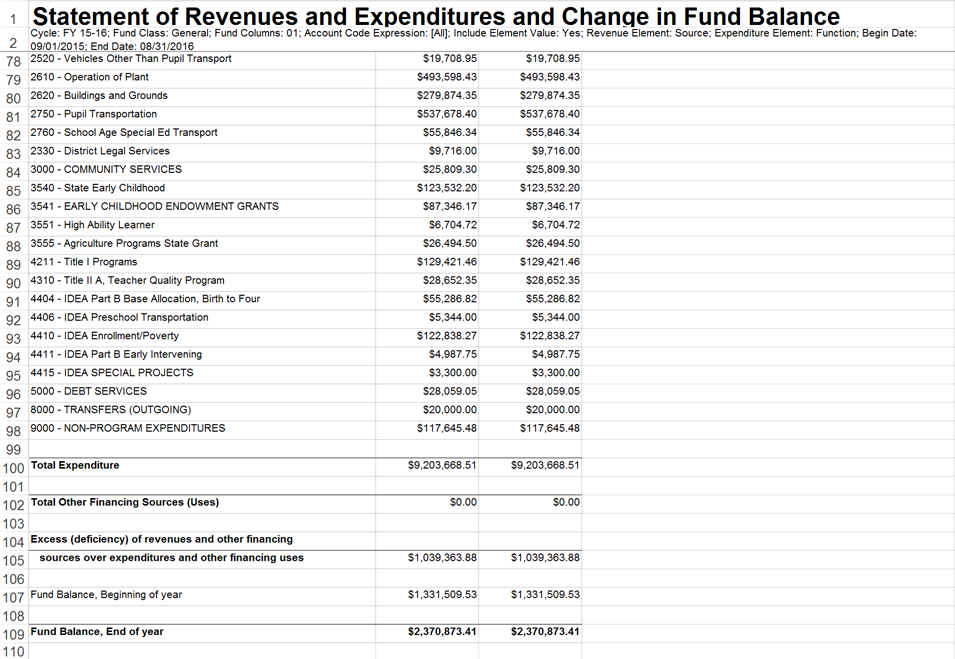Viewport: 955px width, 659px height.
Task: Select row header 78
Action: click(14, 60)
